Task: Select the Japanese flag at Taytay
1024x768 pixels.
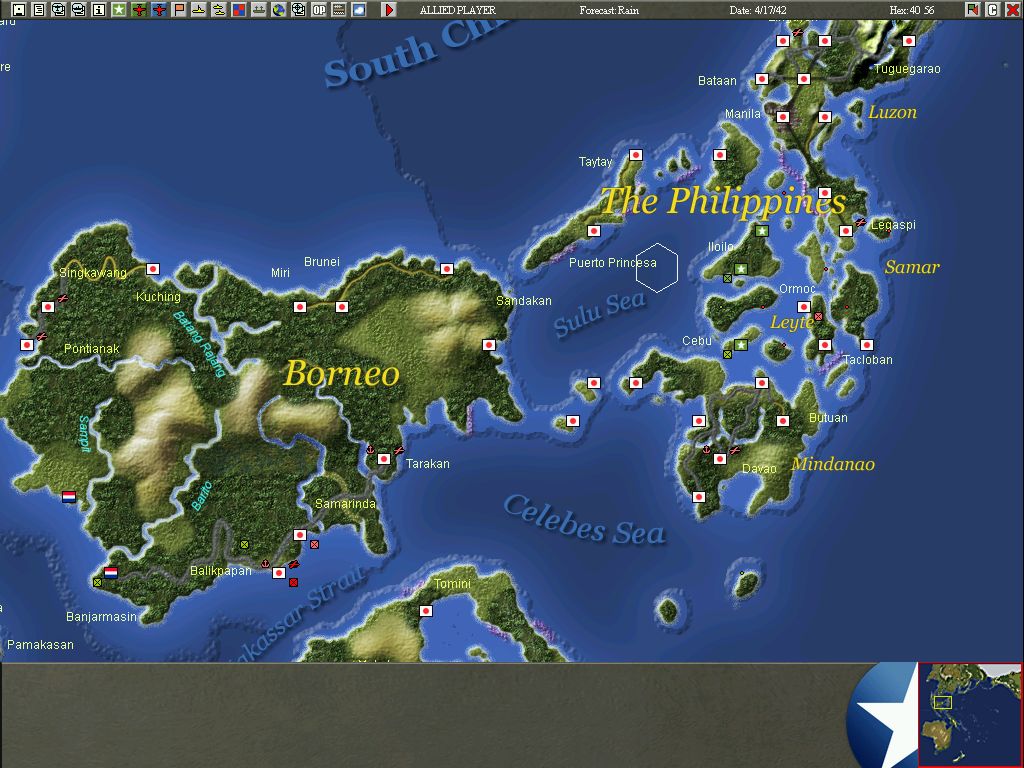Action: tap(635, 155)
